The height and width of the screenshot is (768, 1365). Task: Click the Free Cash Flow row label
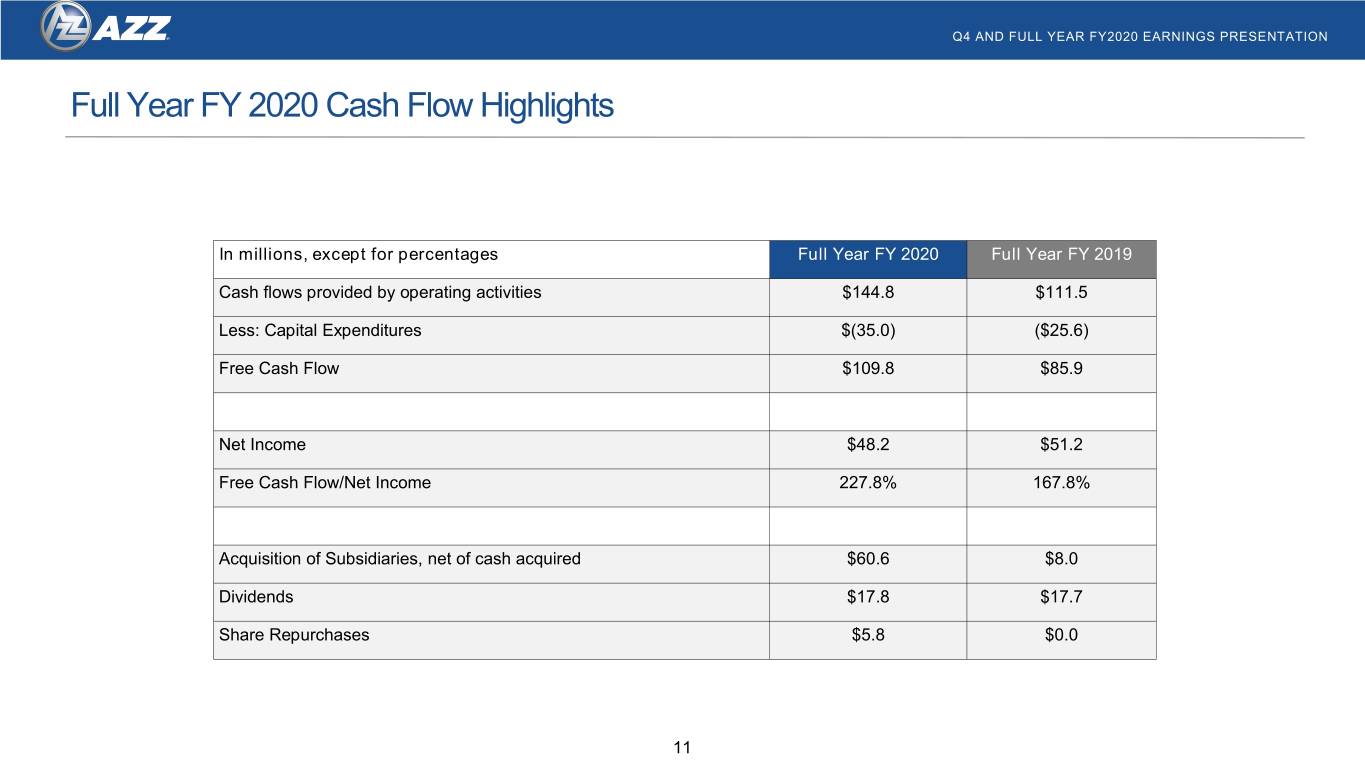click(x=279, y=369)
